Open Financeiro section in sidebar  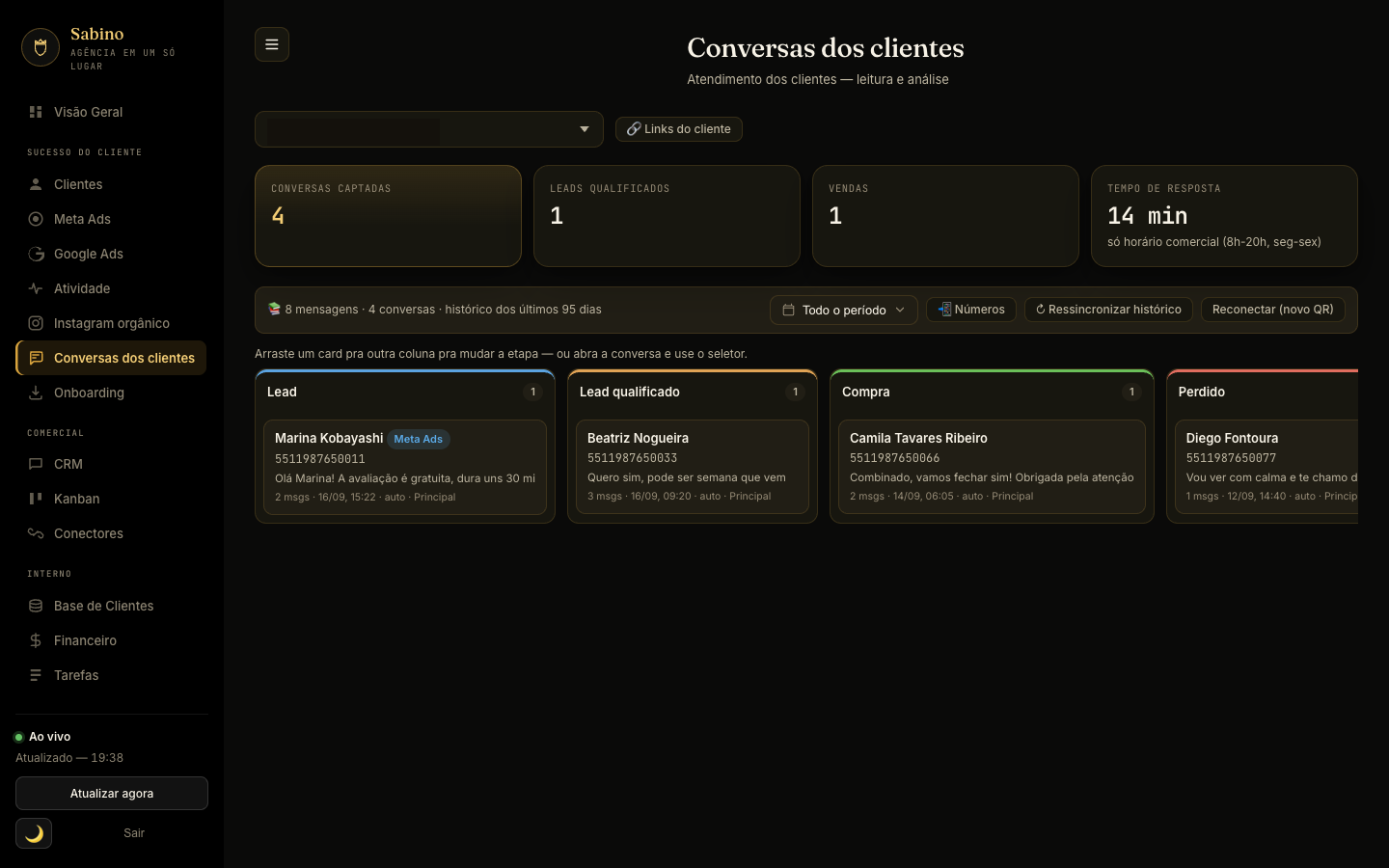pos(112,640)
